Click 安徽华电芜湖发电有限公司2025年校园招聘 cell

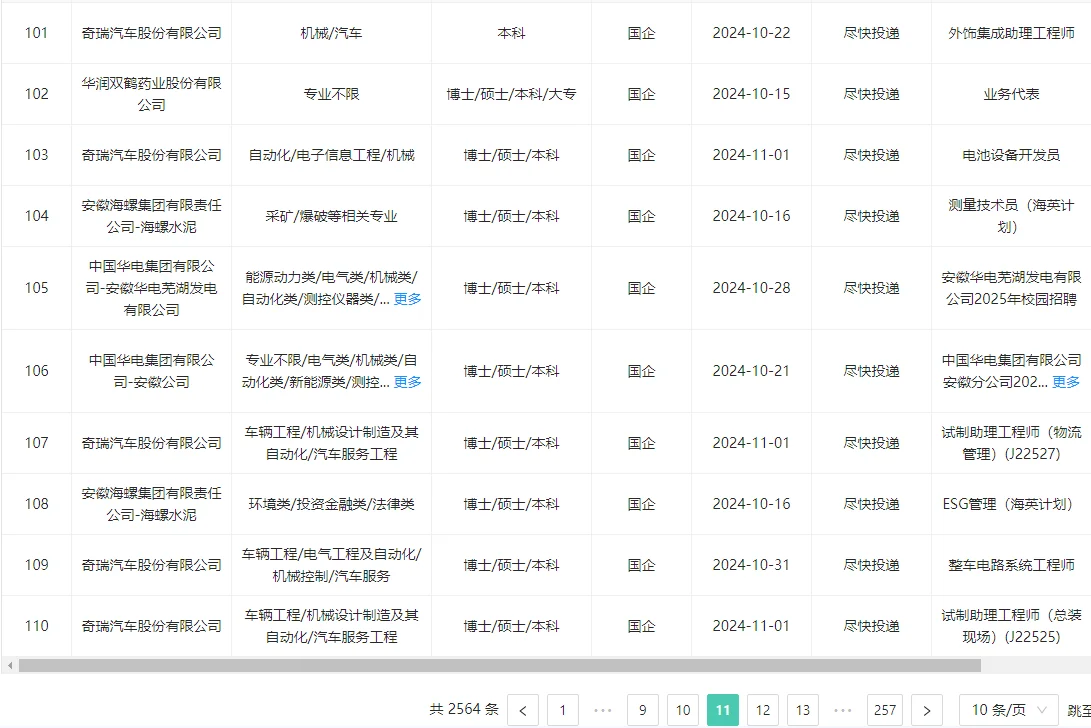pyautogui.click(x=1011, y=288)
